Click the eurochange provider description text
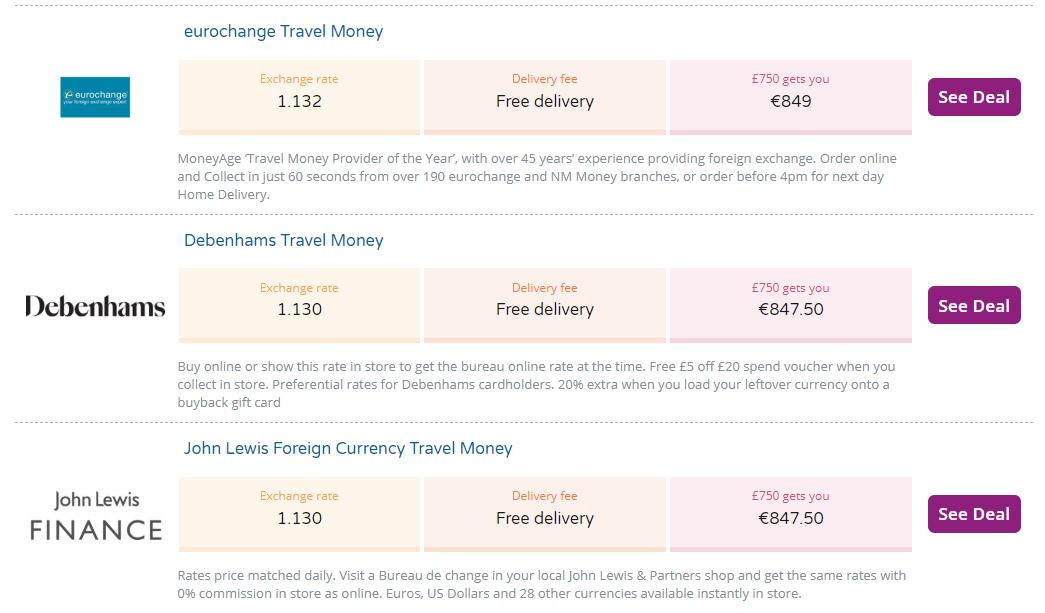The width and height of the screenshot is (1045, 613). pyautogui.click(x=536, y=176)
